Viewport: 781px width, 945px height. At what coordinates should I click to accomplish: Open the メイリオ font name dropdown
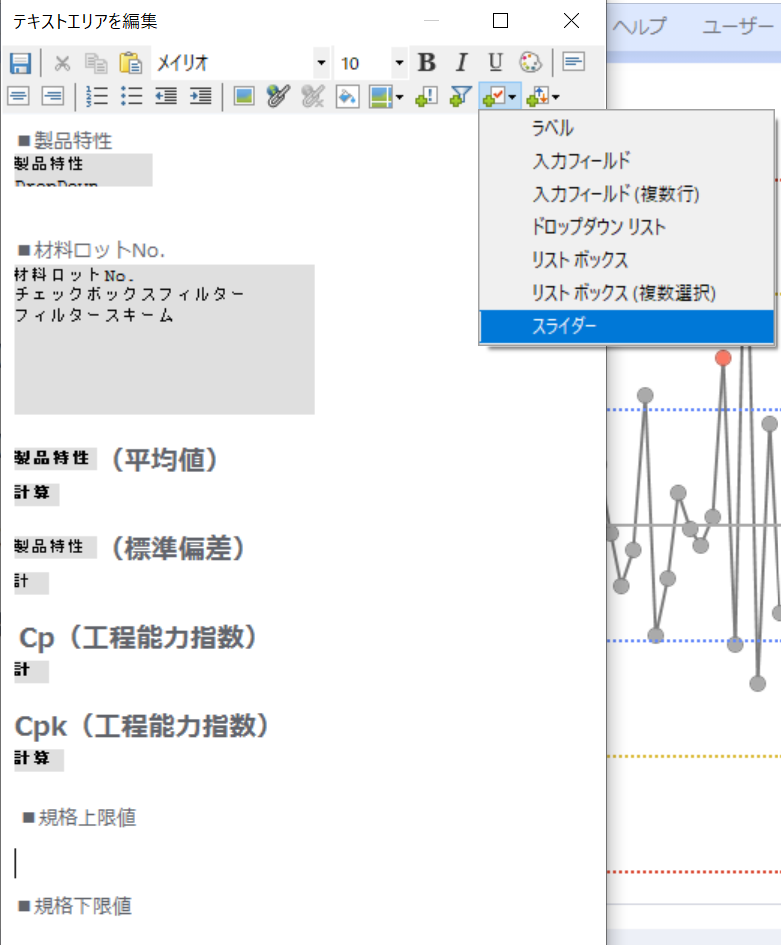pos(321,63)
